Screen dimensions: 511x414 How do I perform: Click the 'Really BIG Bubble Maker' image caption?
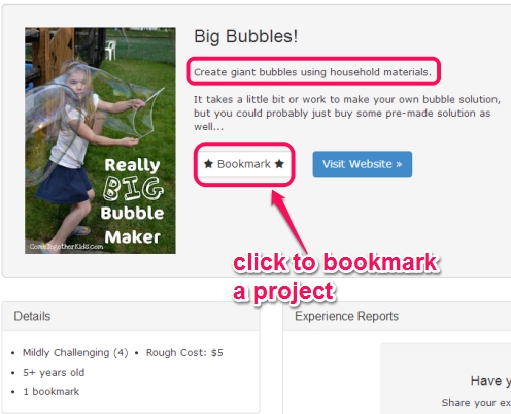click(x=133, y=201)
